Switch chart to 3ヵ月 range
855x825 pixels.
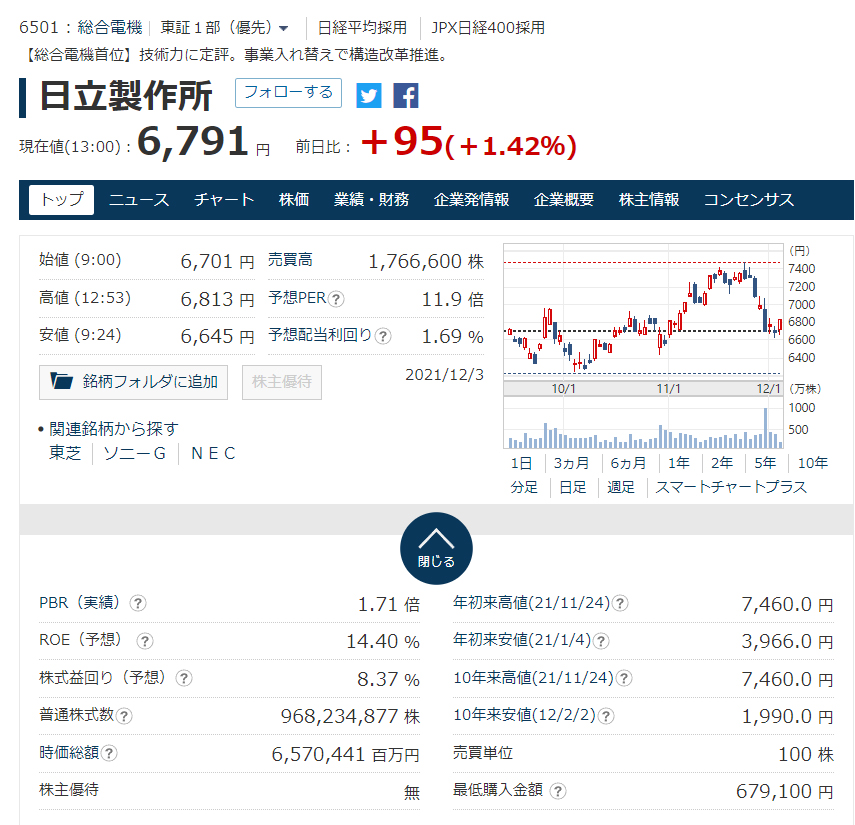571,463
